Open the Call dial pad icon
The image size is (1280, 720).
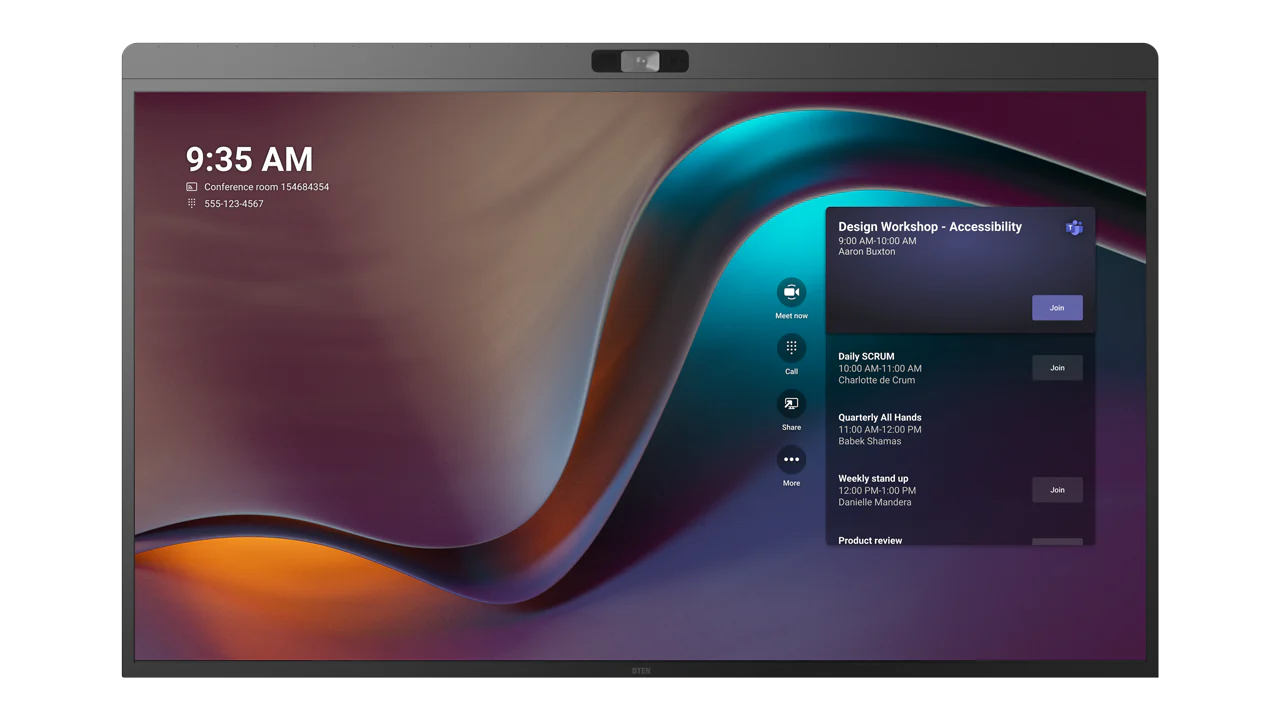pos(791,348)
